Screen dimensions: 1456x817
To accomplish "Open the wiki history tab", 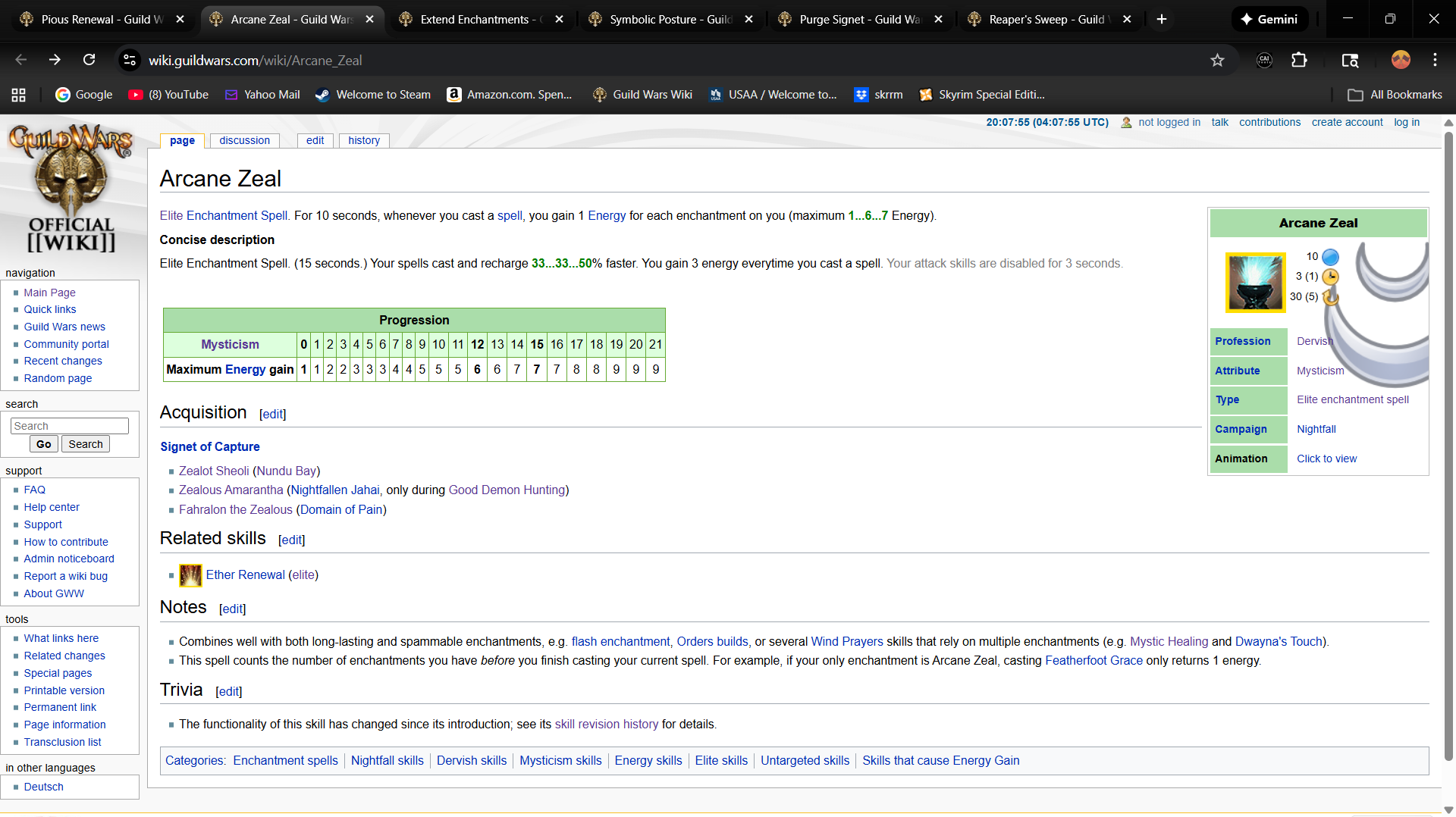I will coord(364,140).
